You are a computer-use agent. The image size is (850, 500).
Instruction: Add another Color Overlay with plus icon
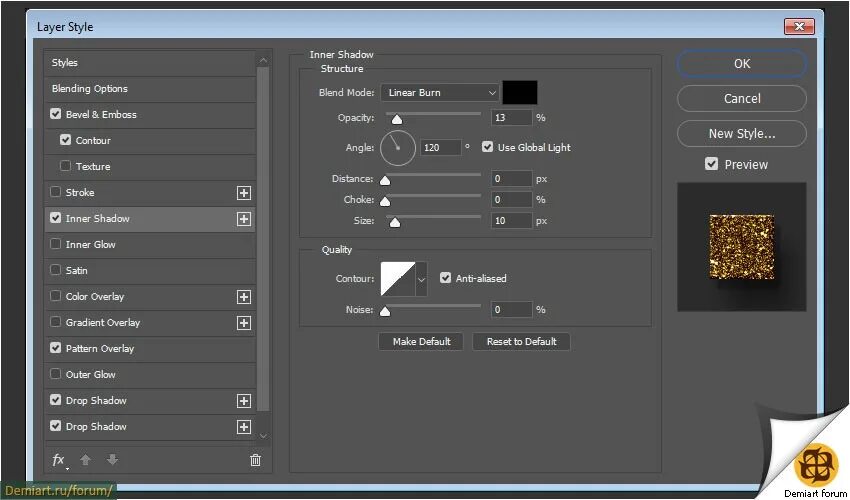tap(244, 297)
